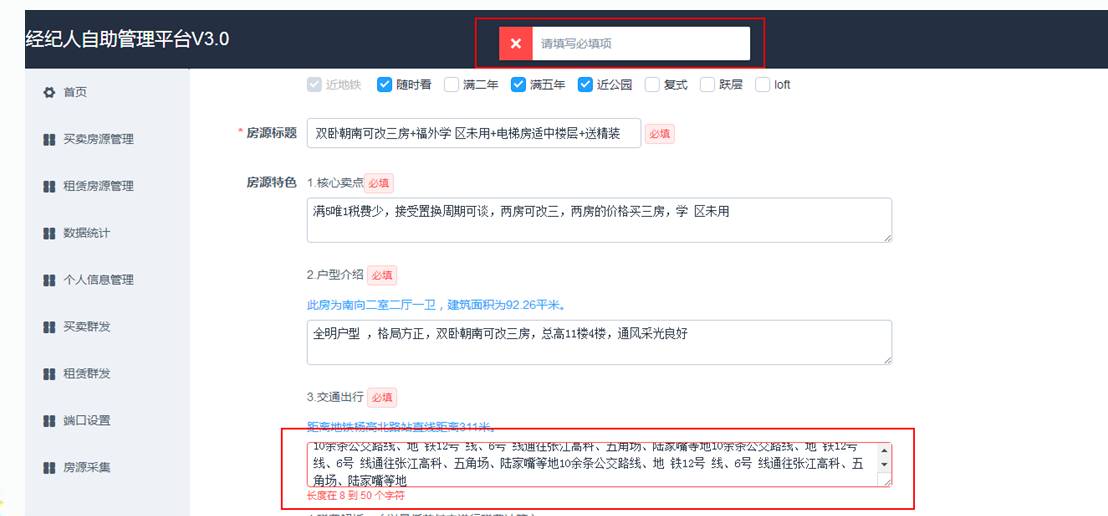Screen dimensions: 1108x516
Task: Click the gear icon beside 首页
Action: 48,92
